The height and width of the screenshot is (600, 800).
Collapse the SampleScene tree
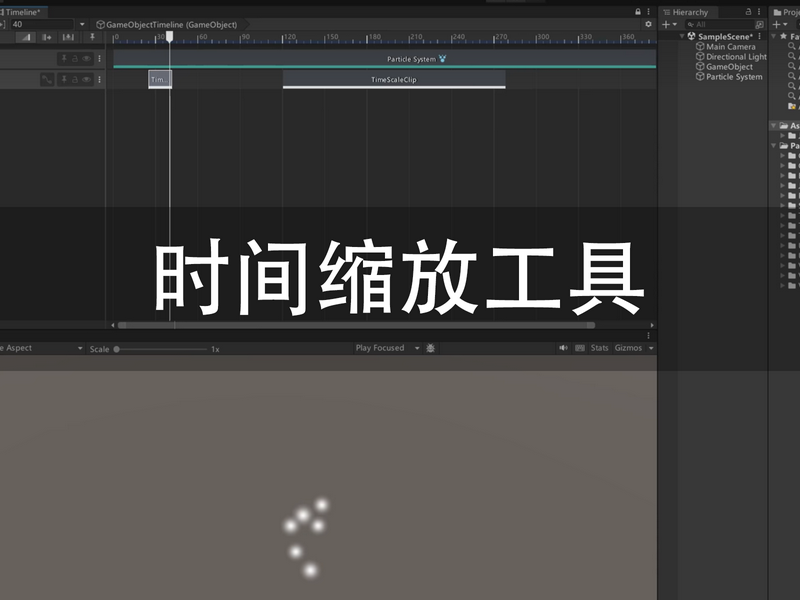coord(682,36)
